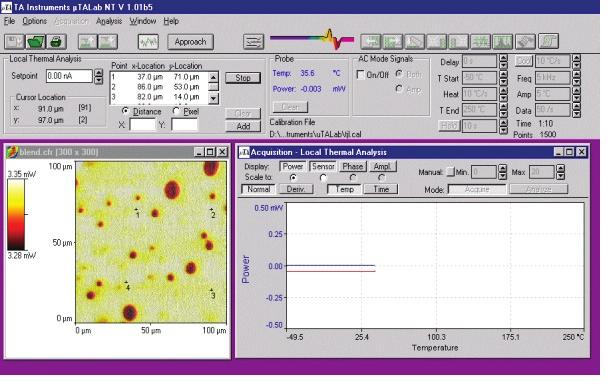This screenshot has width=611, height=388.
Task: Click the thermal image color scale bar
Action: [16, 214]
